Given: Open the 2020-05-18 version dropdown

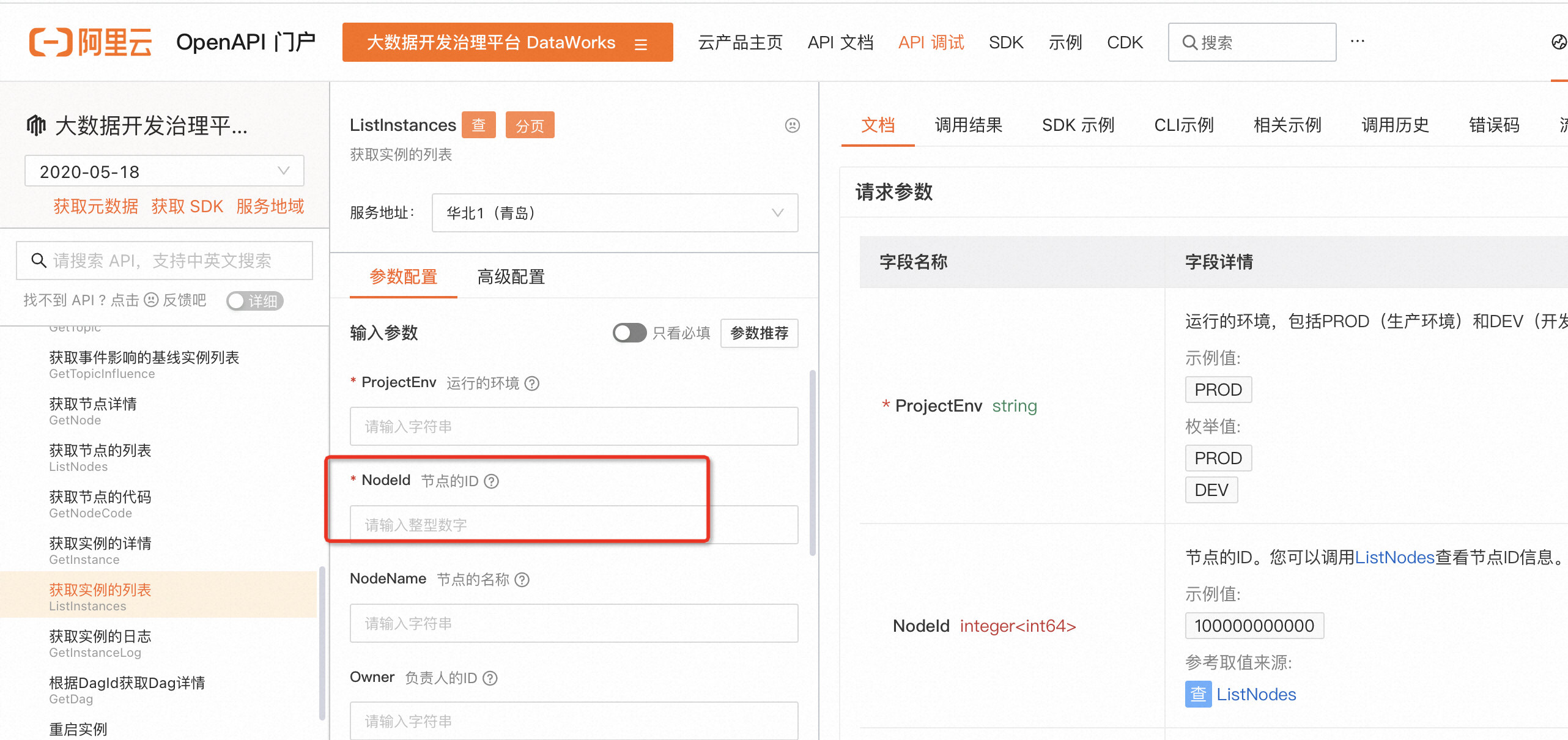Looking at the screenshot, I should pos(164,171).
